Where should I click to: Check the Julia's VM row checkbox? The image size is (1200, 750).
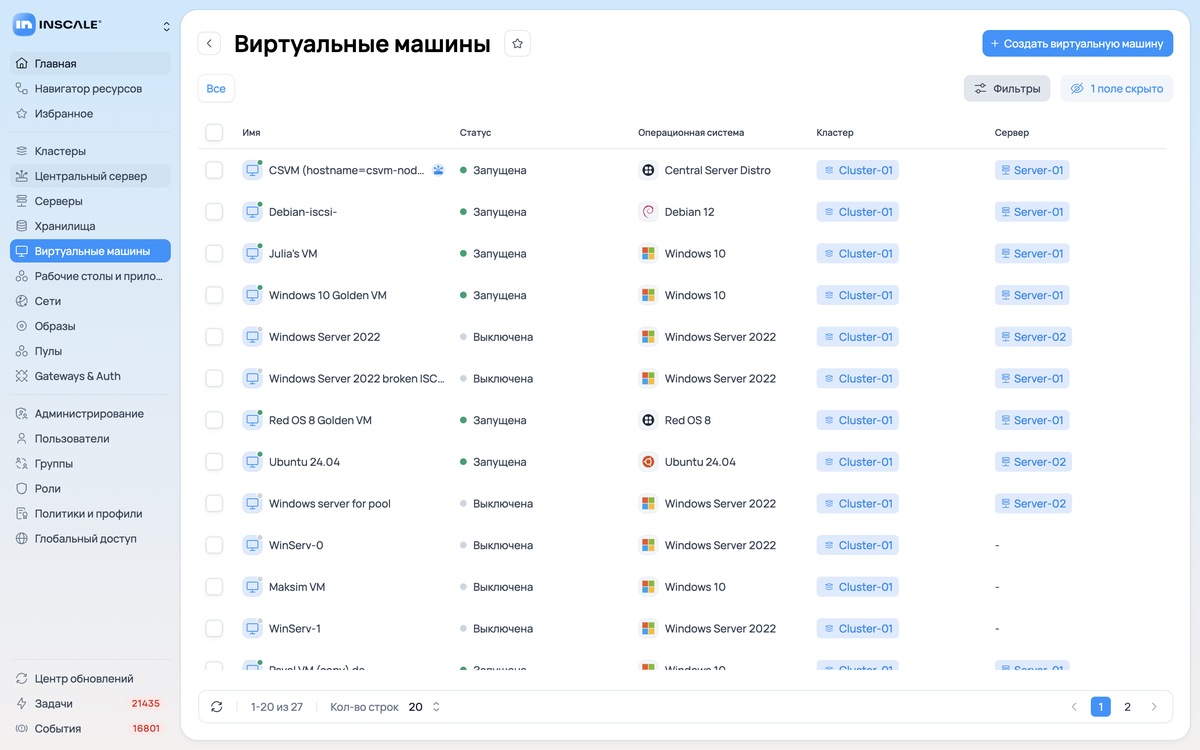click(214, 254)
